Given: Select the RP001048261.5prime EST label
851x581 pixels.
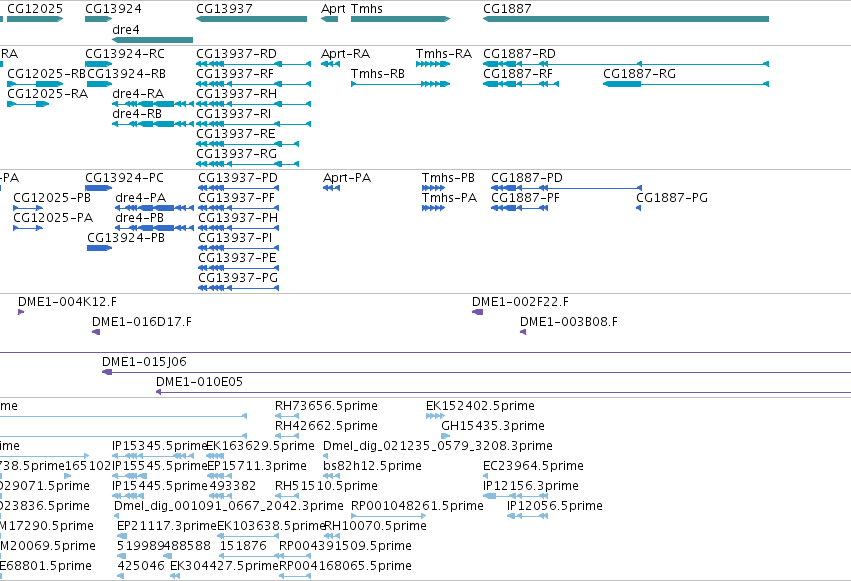Looking at the screenshot, I should (x=417, y=506).
